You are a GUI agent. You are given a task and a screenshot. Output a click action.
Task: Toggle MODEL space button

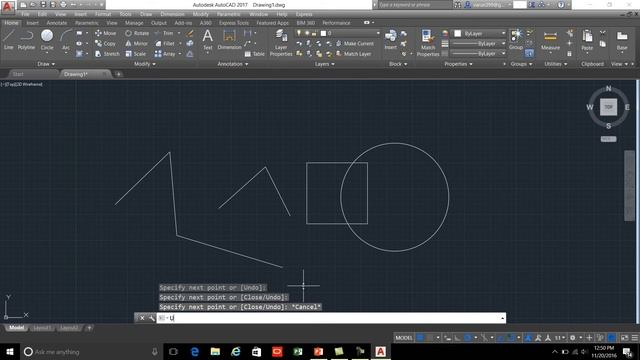[x=404, y=338]
